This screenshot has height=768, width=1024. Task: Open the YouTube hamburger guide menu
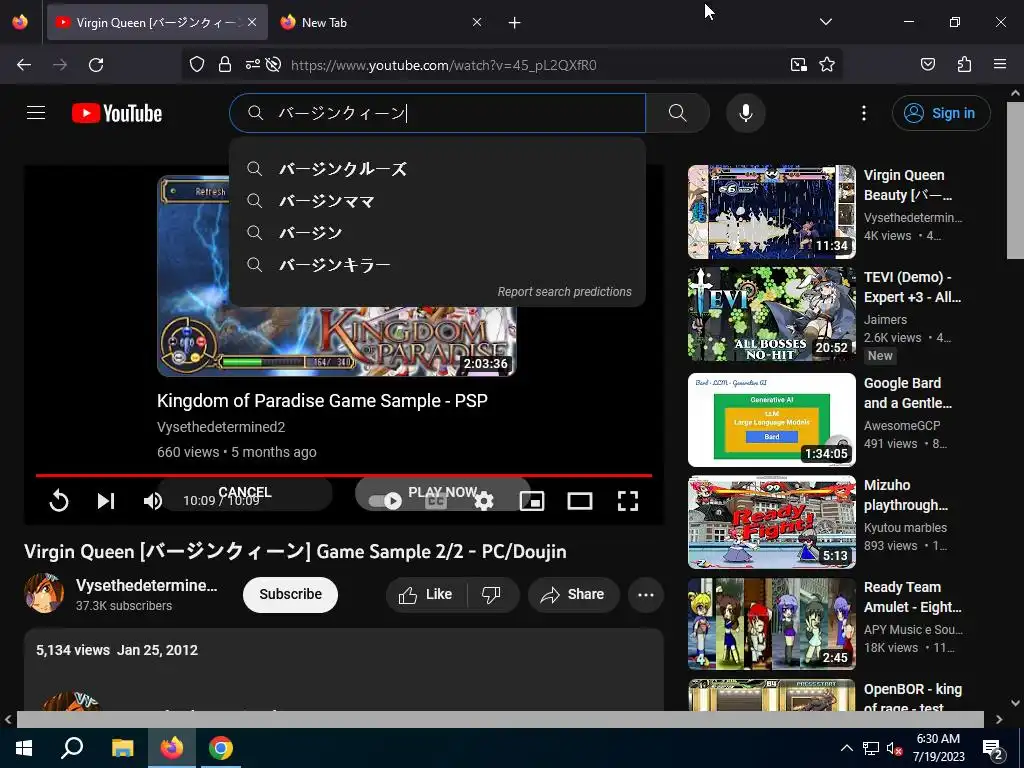pos(36,113)
